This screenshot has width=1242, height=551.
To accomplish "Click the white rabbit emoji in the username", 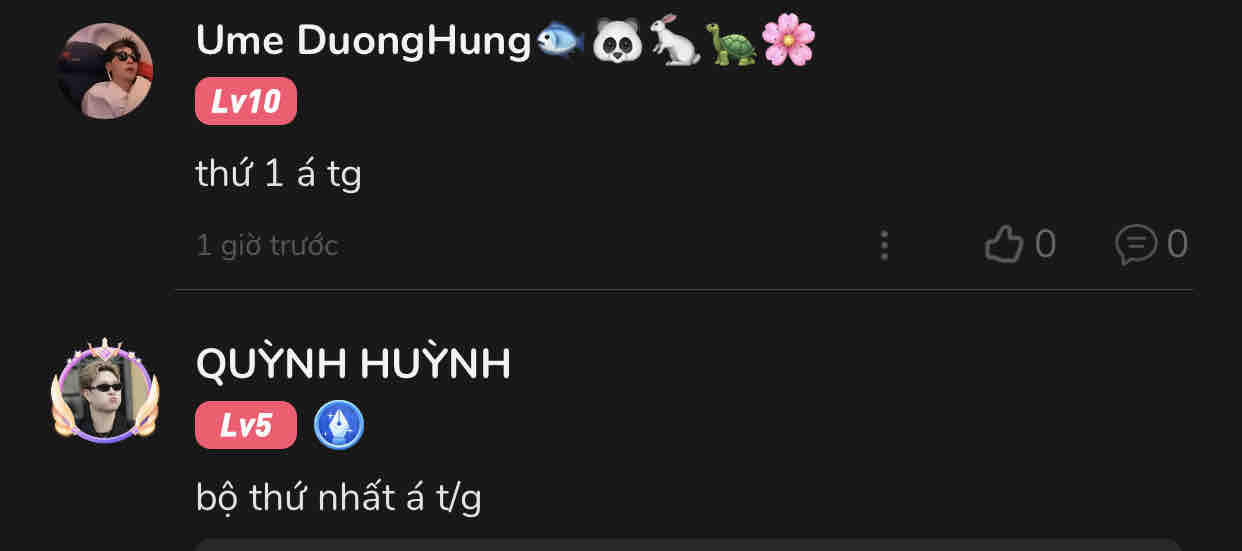I will [x=674, y=41].
